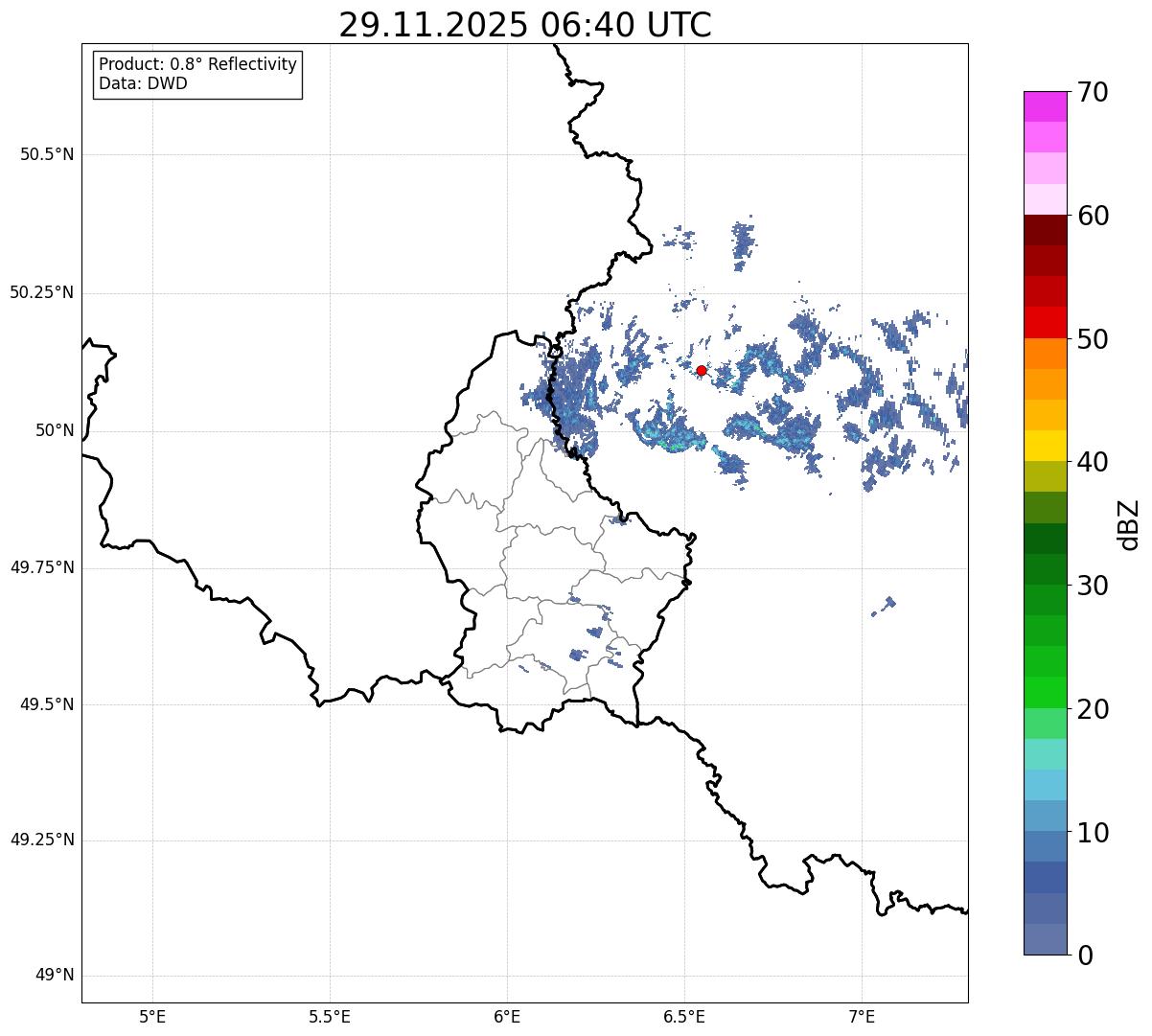
Task: Click the yellow colorbar segment above 40
Action: pos(1045,446)
